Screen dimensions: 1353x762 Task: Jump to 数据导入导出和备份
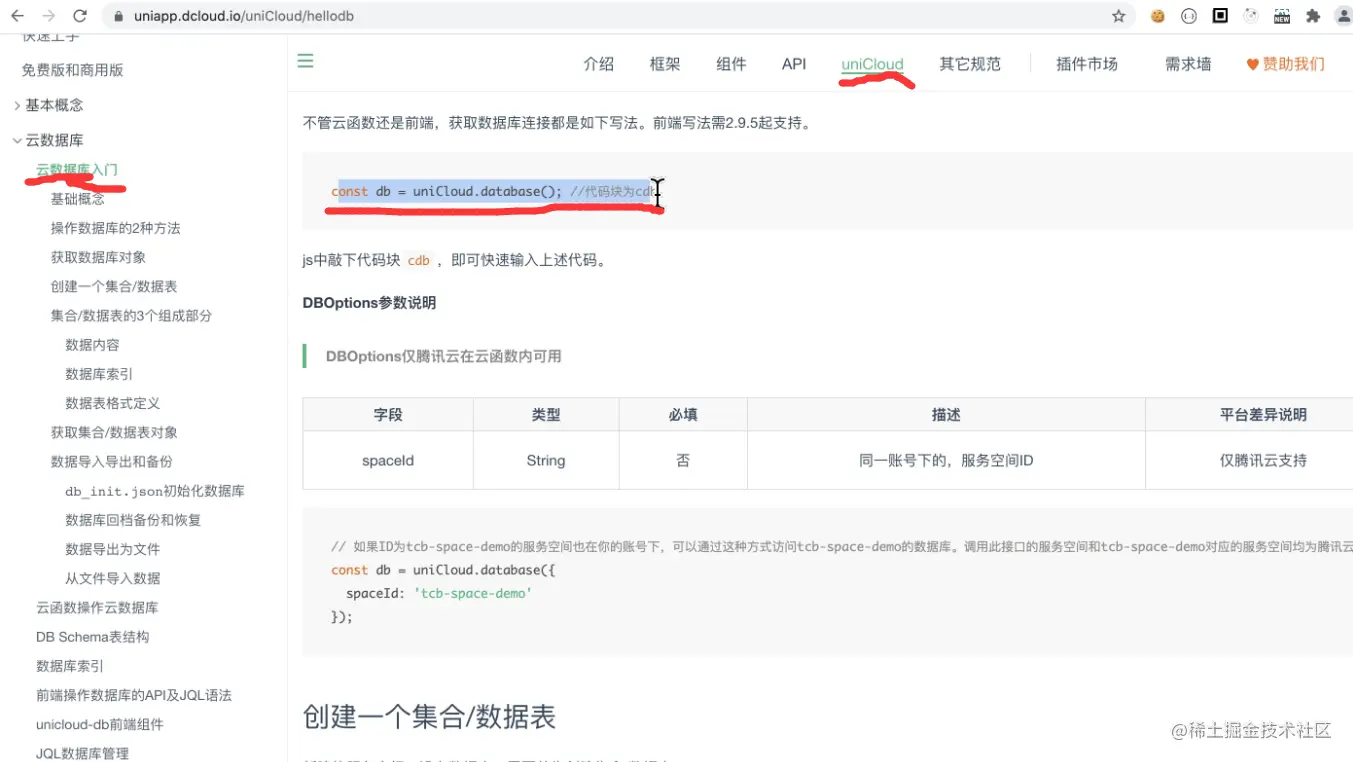pyautogui.click(x=112, y=461)
